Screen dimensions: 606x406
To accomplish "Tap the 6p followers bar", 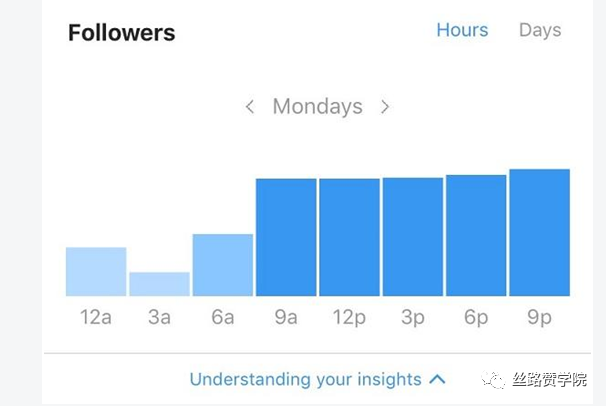I will pos(476,236).
